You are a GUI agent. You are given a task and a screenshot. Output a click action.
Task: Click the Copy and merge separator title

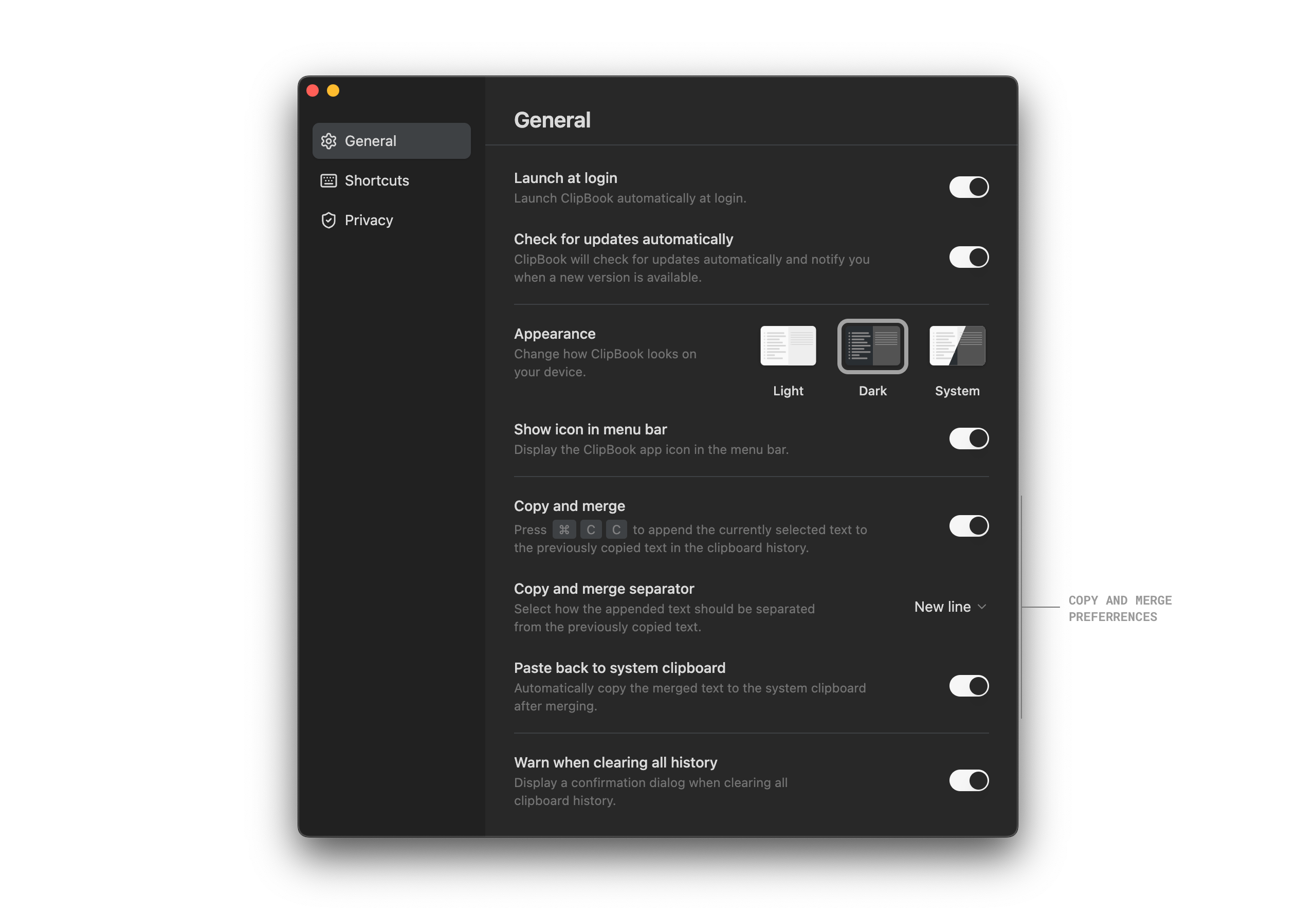pyautogui.click(x=604, y=589)
